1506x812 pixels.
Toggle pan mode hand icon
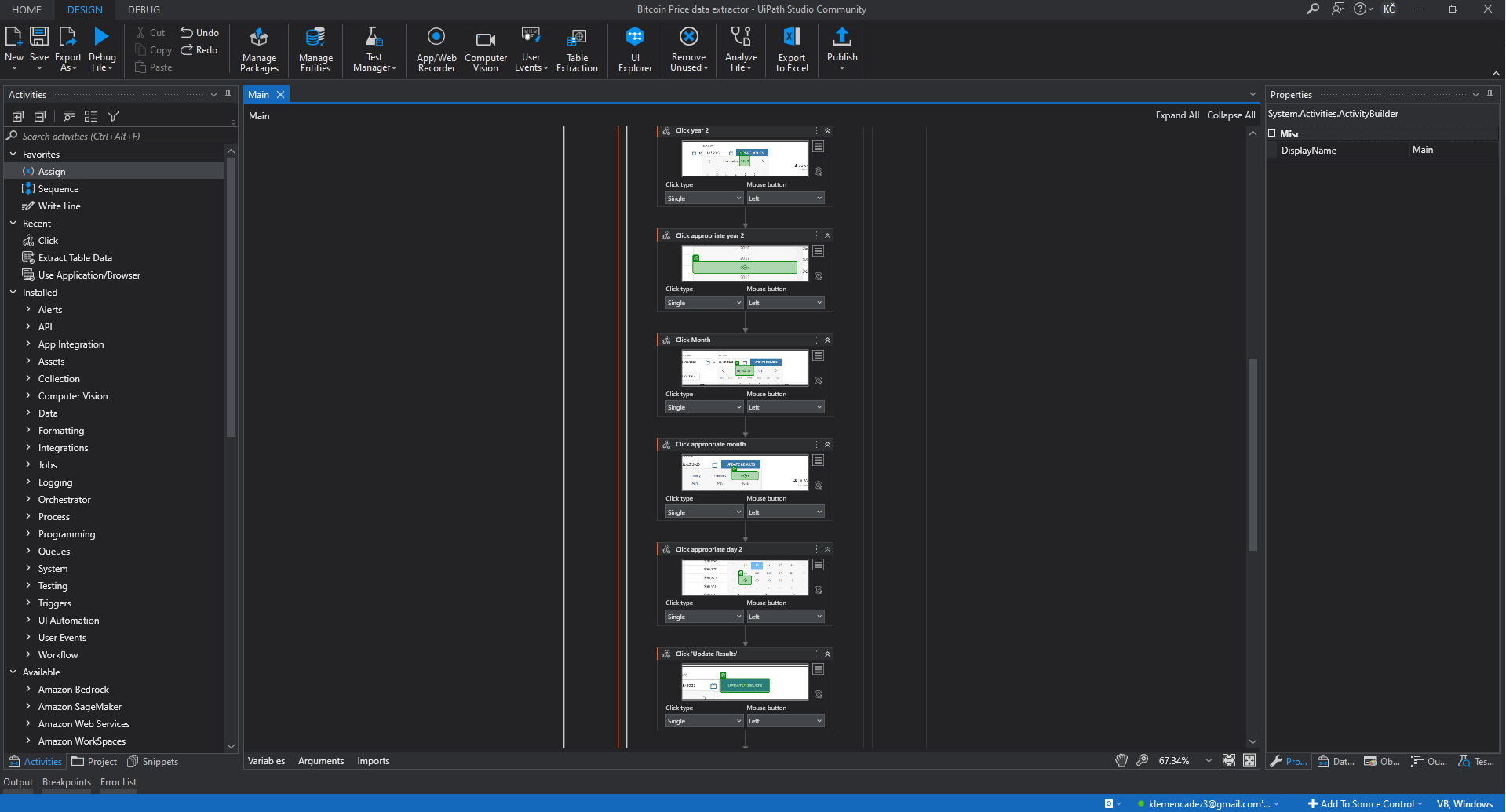click(1121, 760)
